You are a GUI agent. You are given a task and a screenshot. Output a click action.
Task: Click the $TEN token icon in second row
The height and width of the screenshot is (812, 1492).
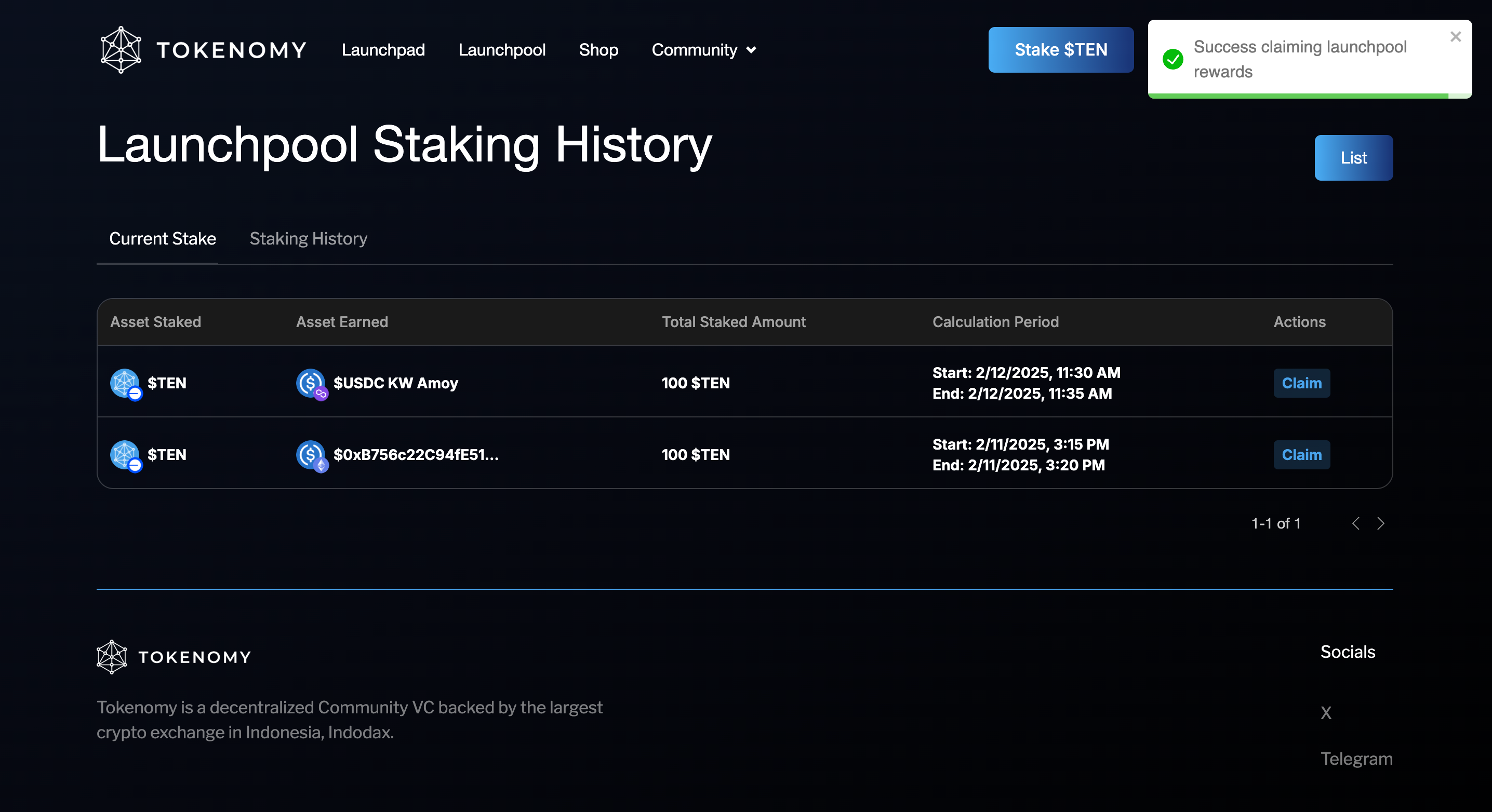[x=125, y=455]
